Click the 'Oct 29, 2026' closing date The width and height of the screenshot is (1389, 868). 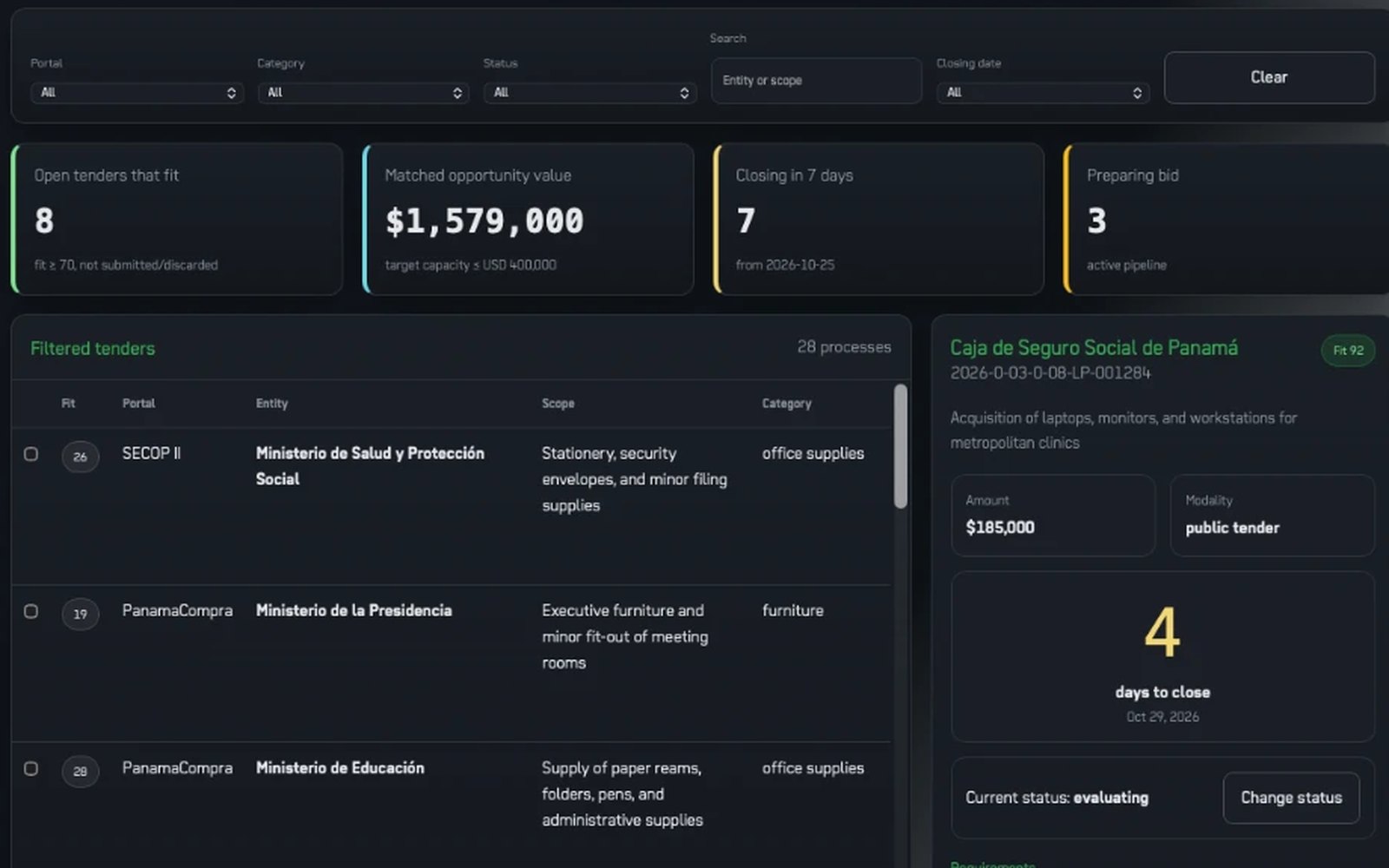[1162, 717]
